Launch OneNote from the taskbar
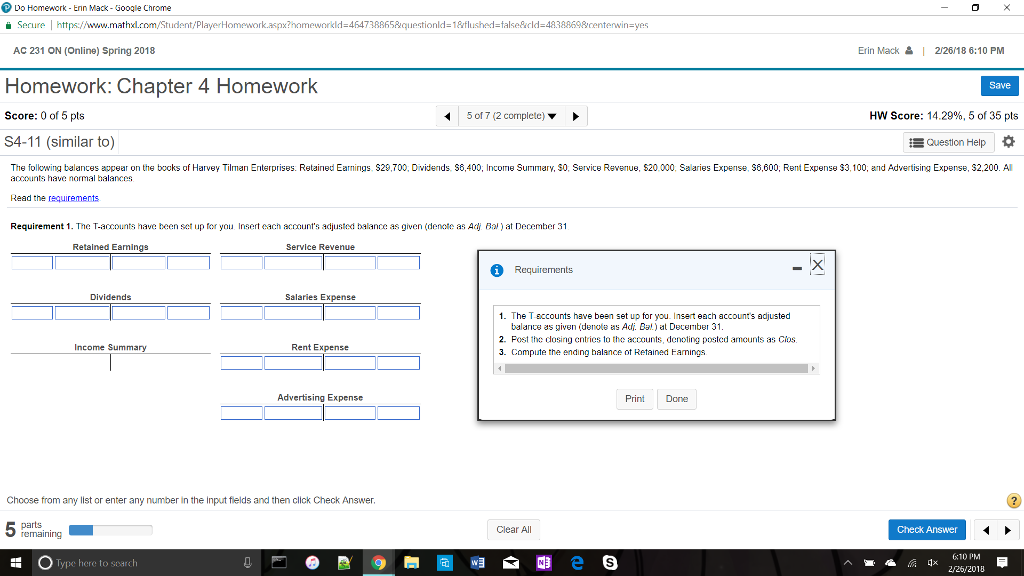This screenshot has width=1024, height=576. (x=543, y=562)
